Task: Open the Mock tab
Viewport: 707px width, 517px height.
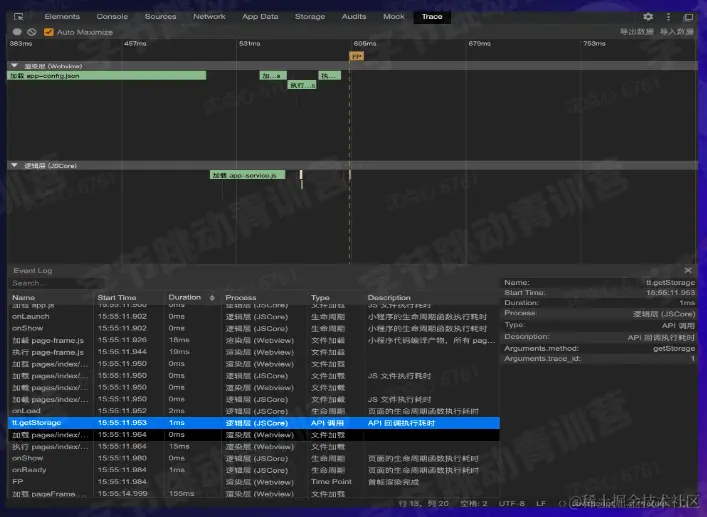Action: pyautogui.click(x=394, y=17)
